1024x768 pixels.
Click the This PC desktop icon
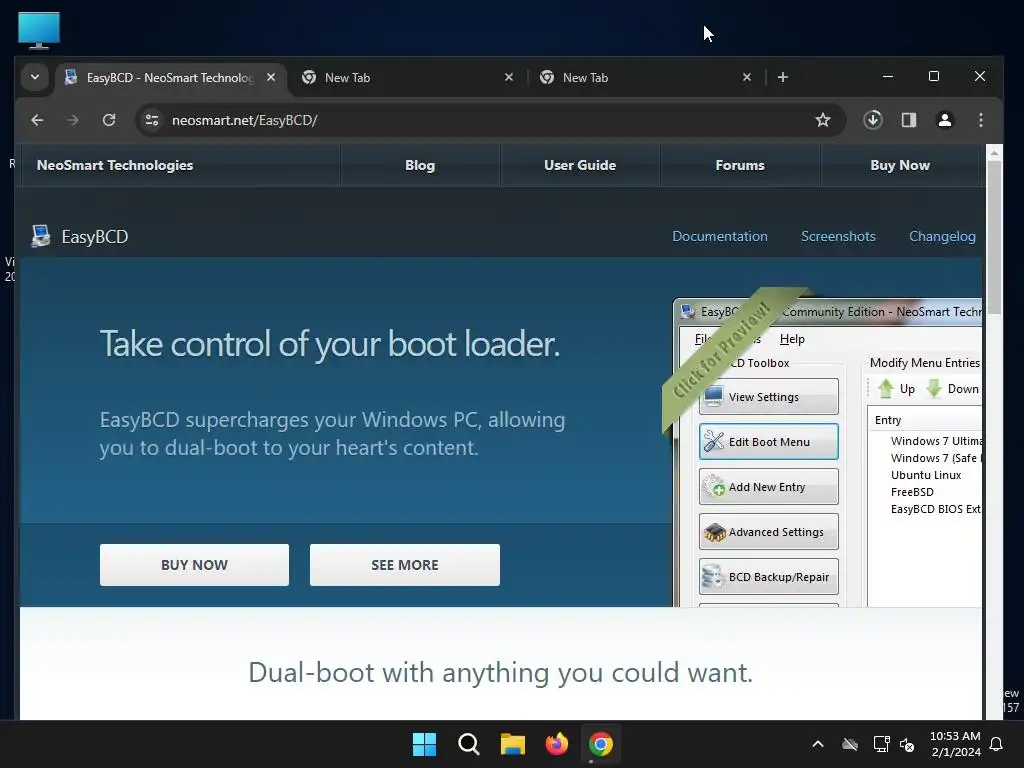39,30
